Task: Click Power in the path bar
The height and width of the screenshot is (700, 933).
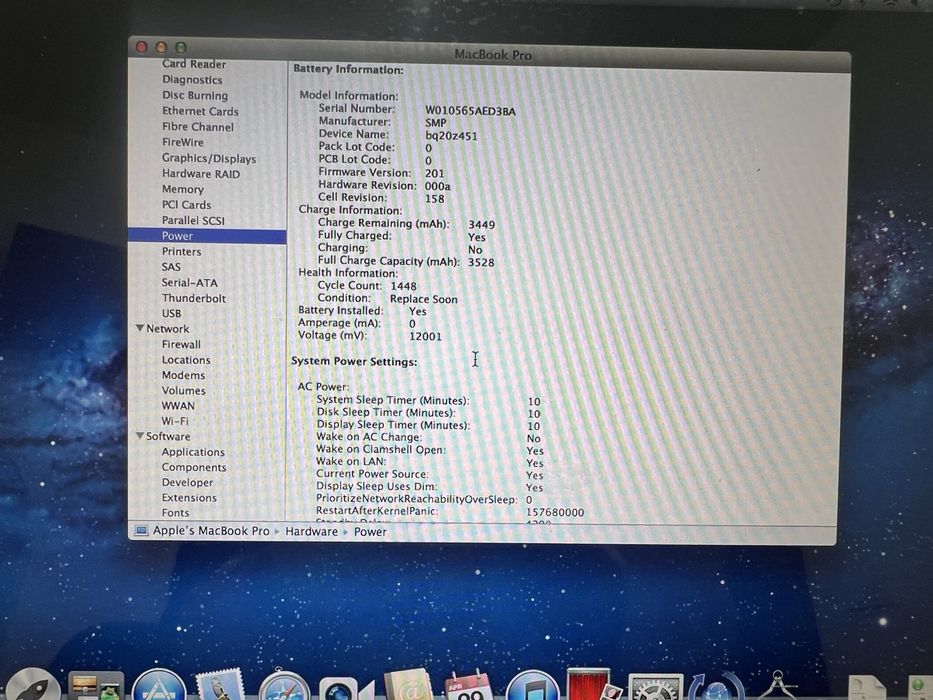Action: tap(370, 532)
